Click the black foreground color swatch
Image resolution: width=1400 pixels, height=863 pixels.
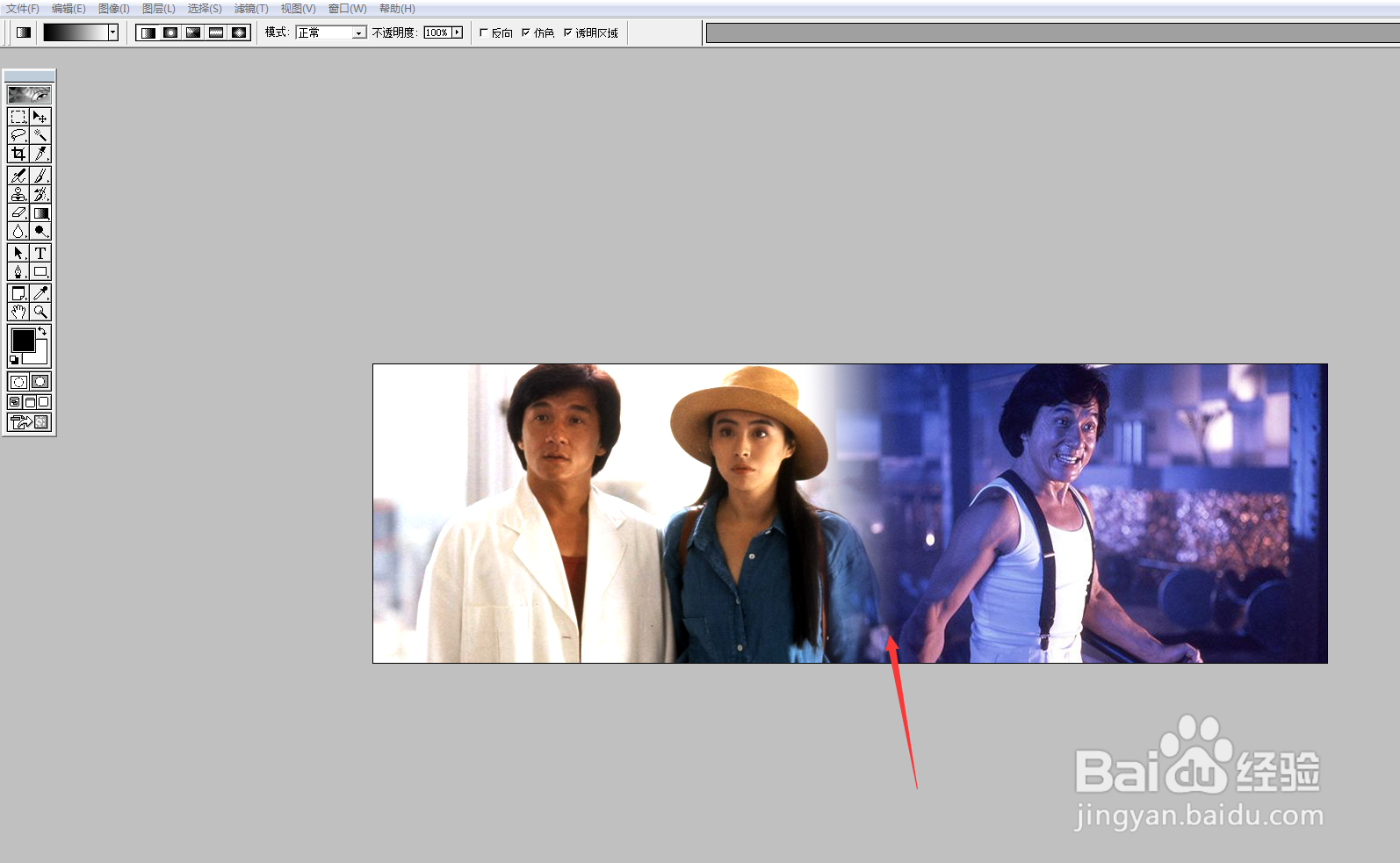pyautogui.click(x=23, y=341)
